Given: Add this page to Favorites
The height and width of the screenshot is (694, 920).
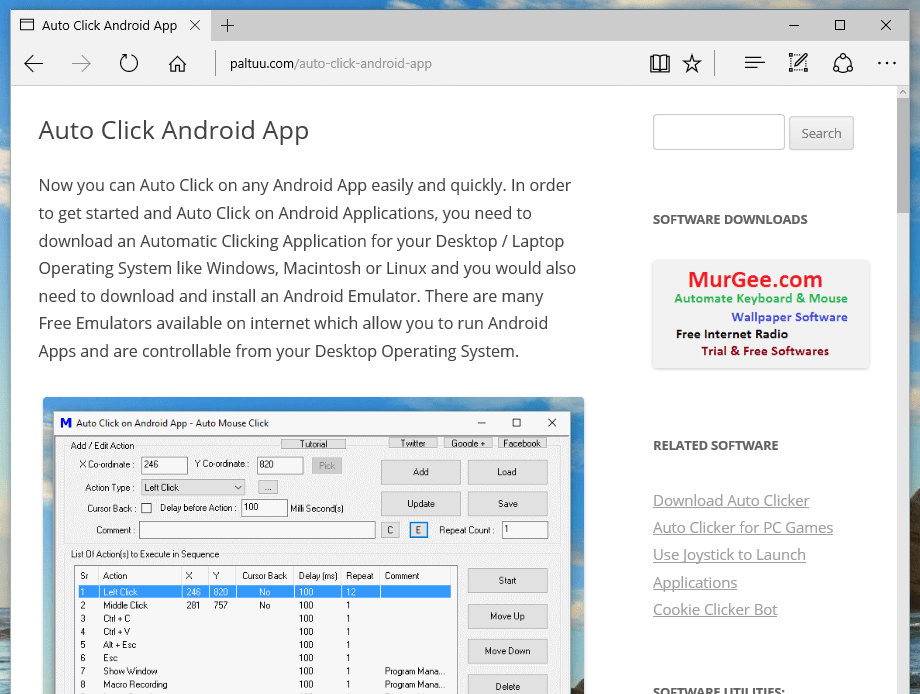Looking at the screenshot, I should click(x=692, y=63).
